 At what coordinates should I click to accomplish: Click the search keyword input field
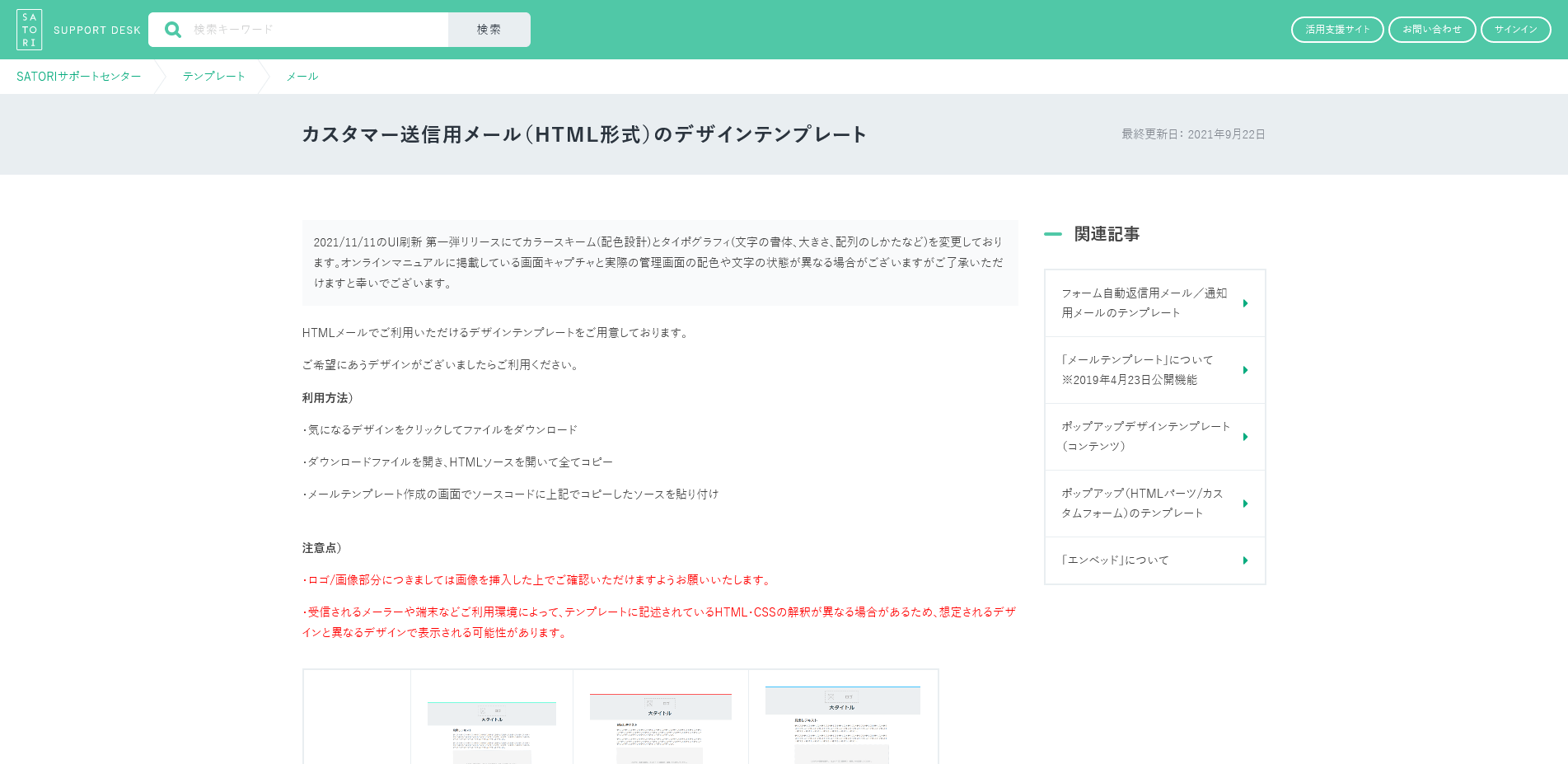pos(317,30)
